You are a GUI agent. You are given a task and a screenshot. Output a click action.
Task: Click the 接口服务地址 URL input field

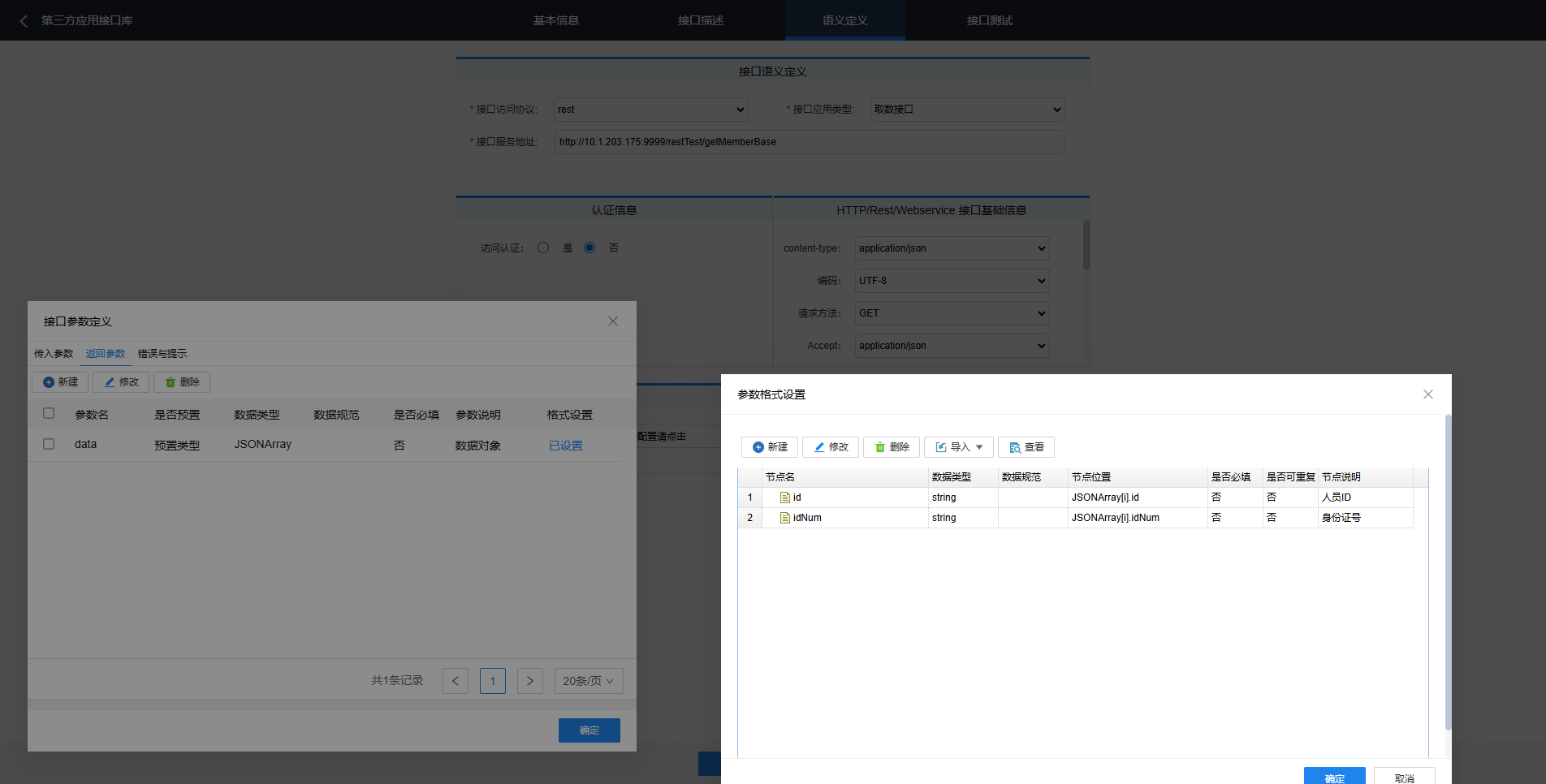[x=809, y=142]
